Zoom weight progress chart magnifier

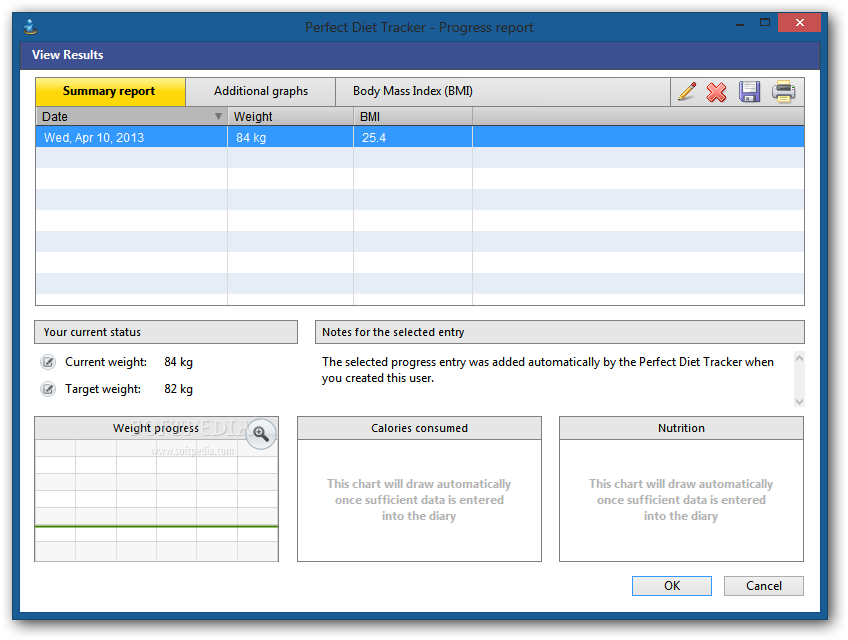tap(261, 433)
